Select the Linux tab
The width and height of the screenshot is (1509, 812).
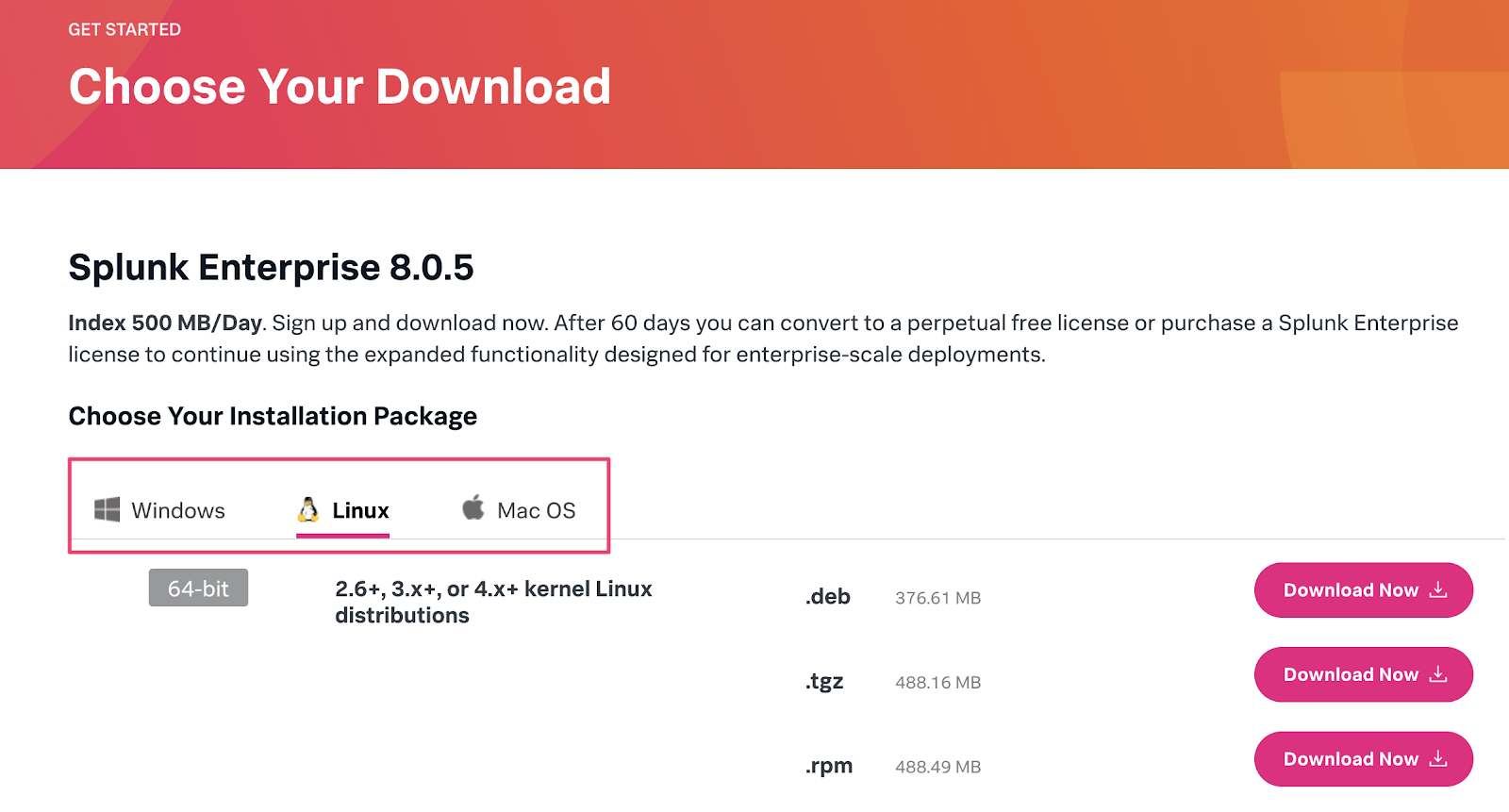[x=342, y=510]
